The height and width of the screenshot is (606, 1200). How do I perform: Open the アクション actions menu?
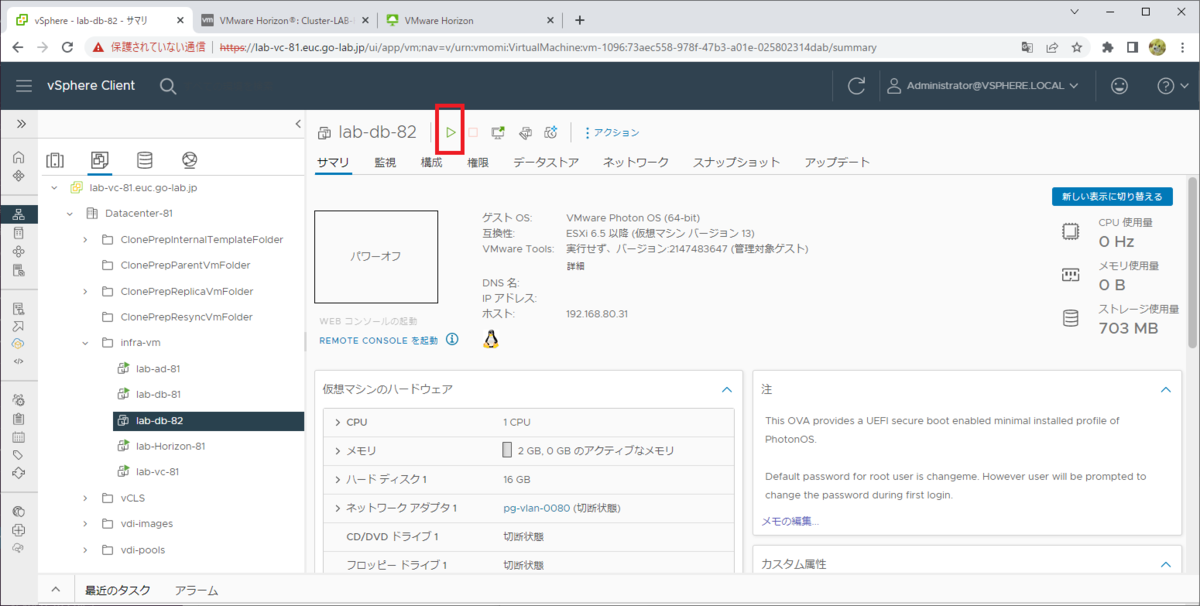tap(612, 132)
